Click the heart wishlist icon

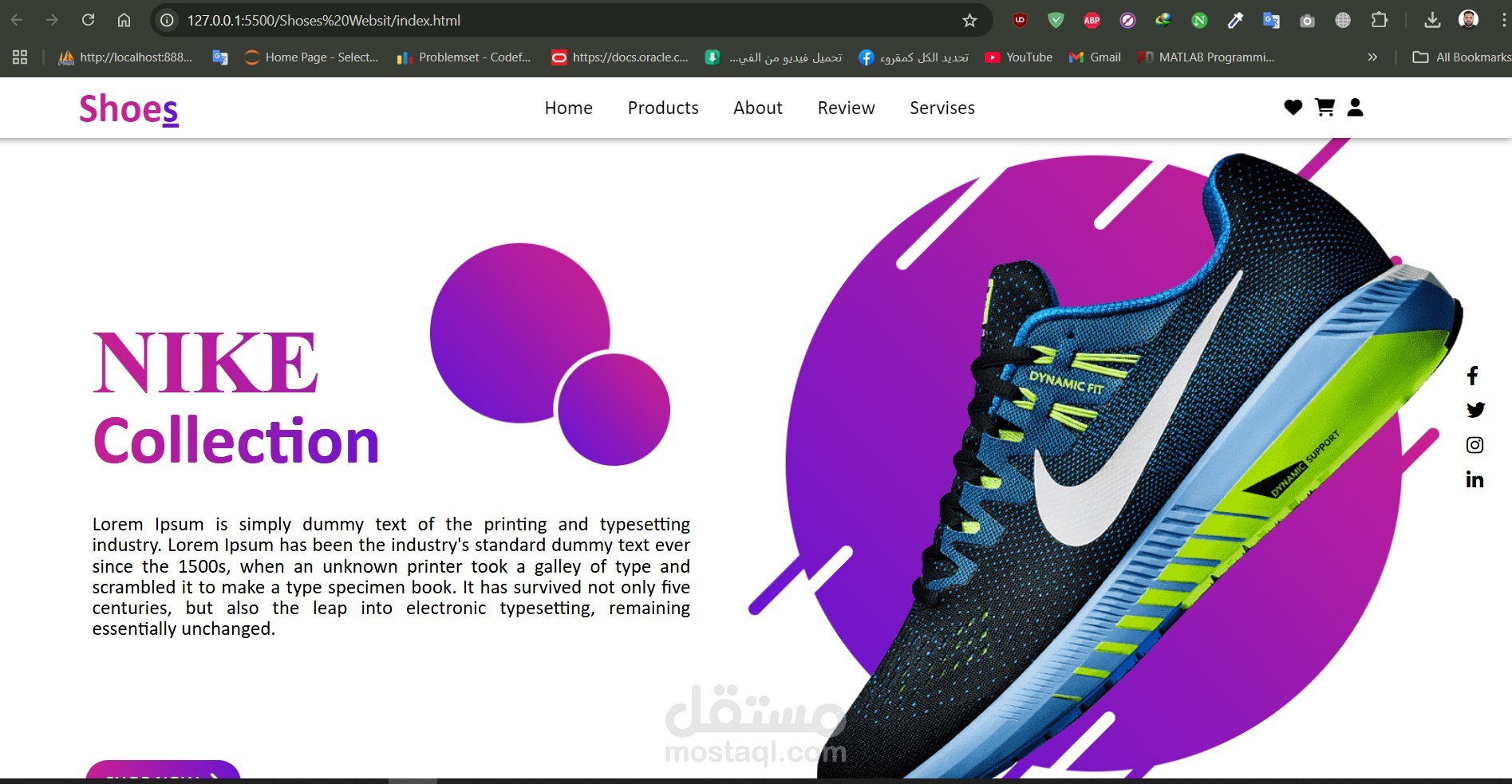[1293, 107]
